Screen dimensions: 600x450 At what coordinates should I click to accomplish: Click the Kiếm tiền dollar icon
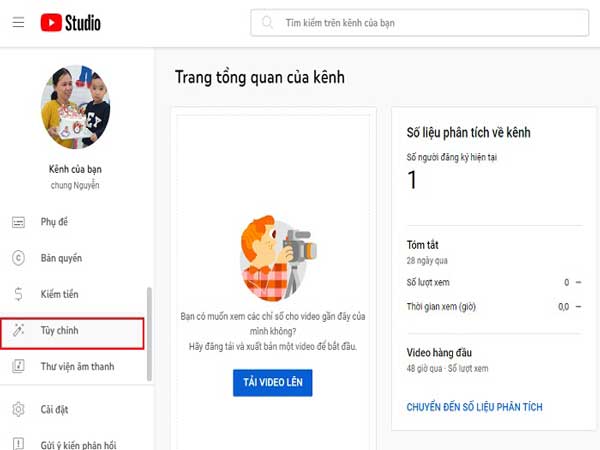(18, 294)
